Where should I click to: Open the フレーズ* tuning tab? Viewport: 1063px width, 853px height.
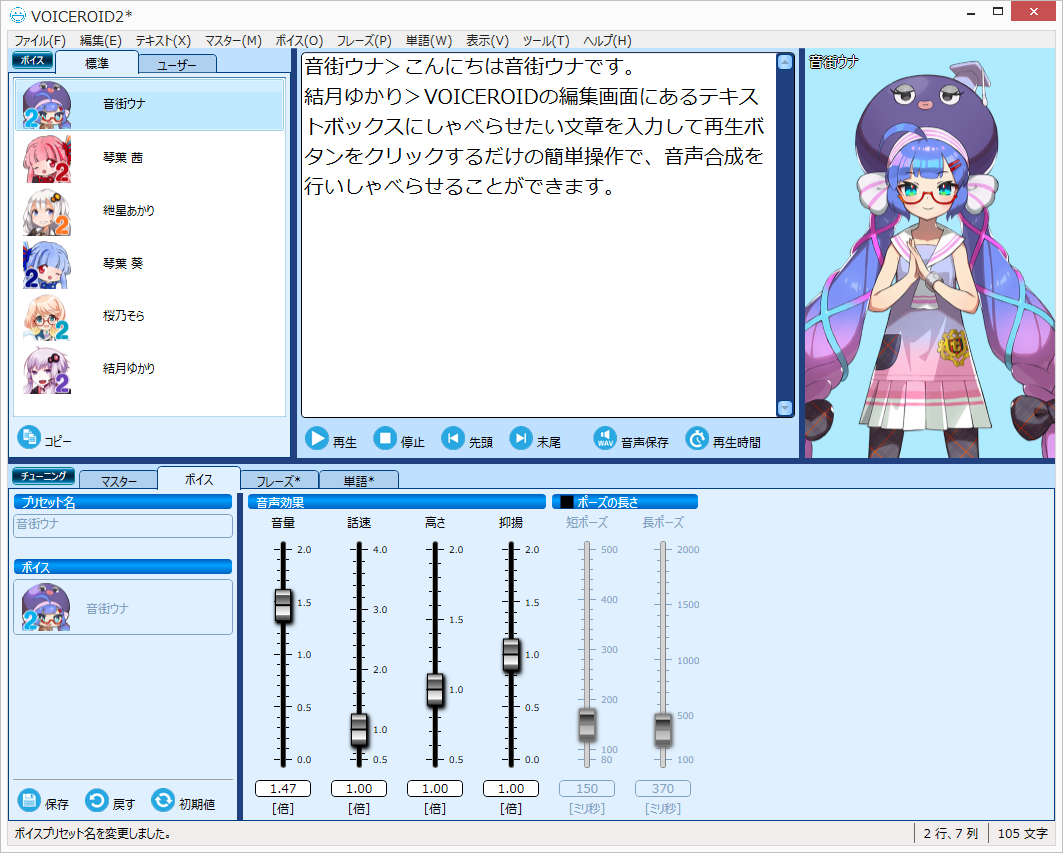tap(279, 481)
